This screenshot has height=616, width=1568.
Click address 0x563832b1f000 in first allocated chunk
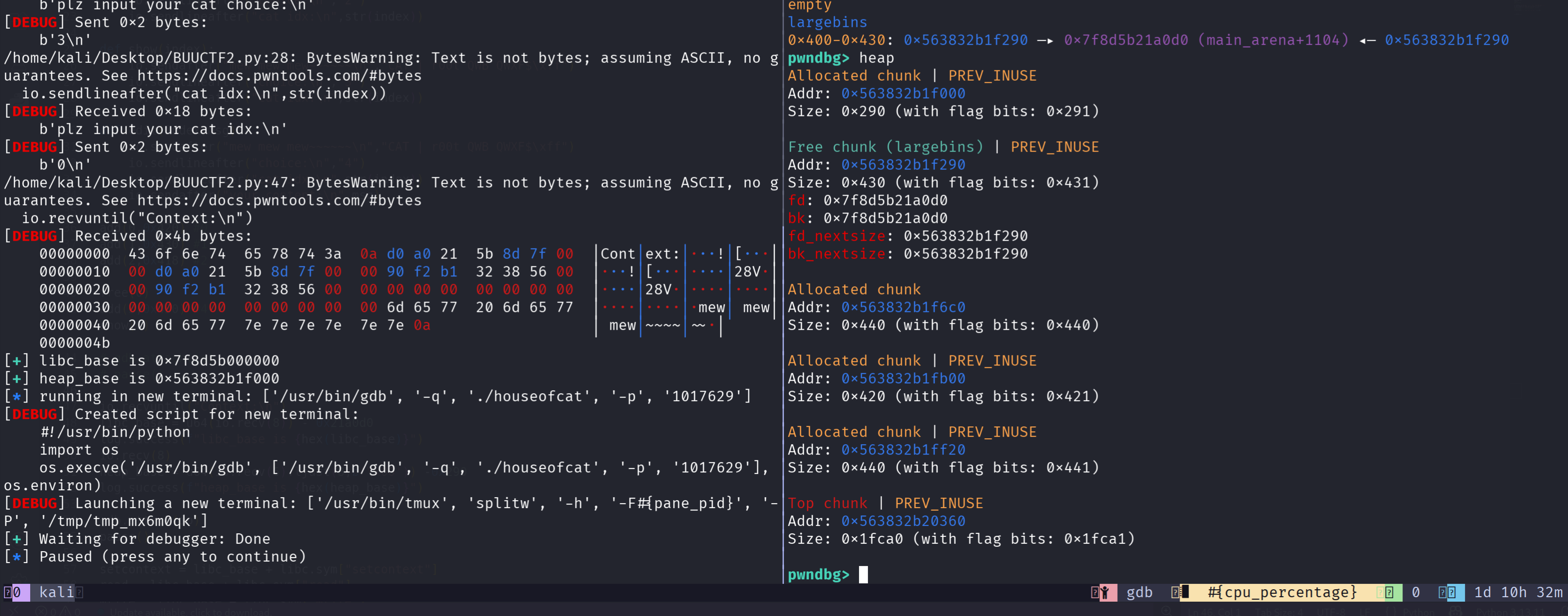coord(903,94)
